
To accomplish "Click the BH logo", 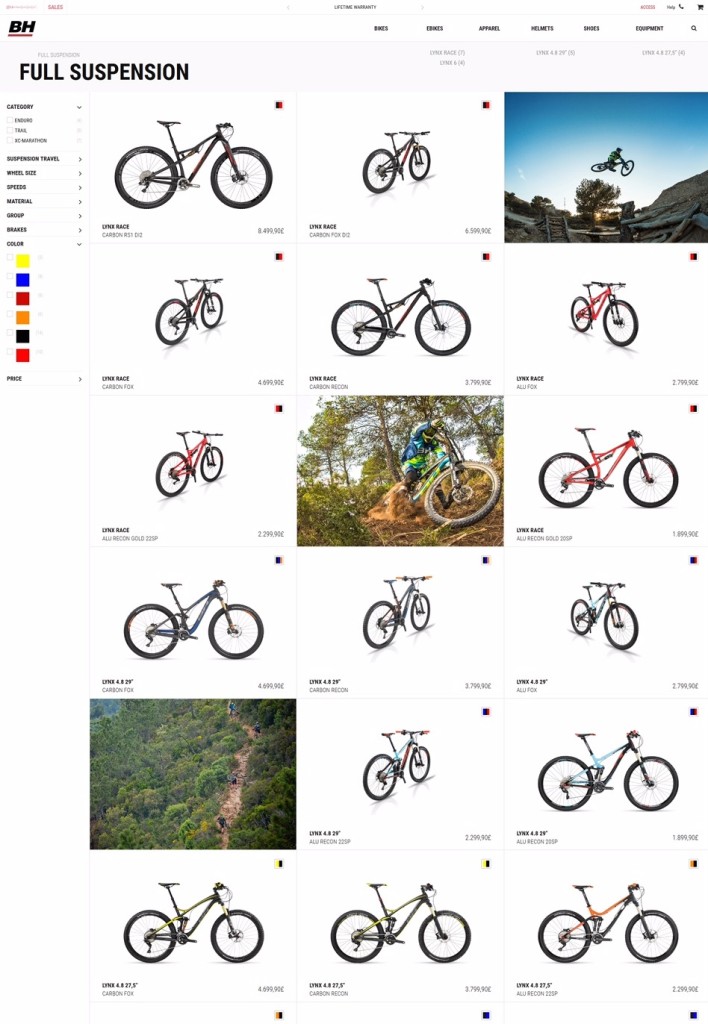I will click(22, 28).
